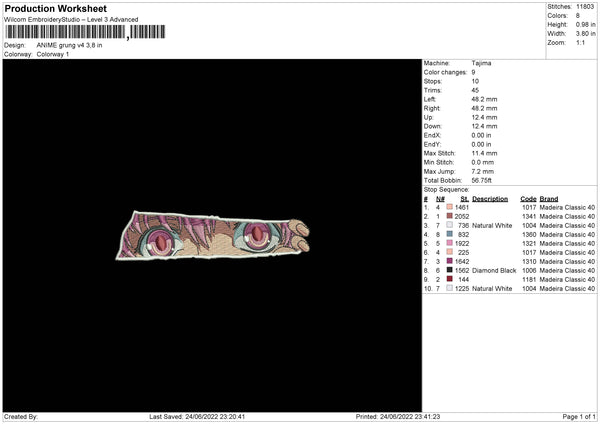This screenshot has height=424, width=600.
Task: Click the Code column header
Action: 528,199
